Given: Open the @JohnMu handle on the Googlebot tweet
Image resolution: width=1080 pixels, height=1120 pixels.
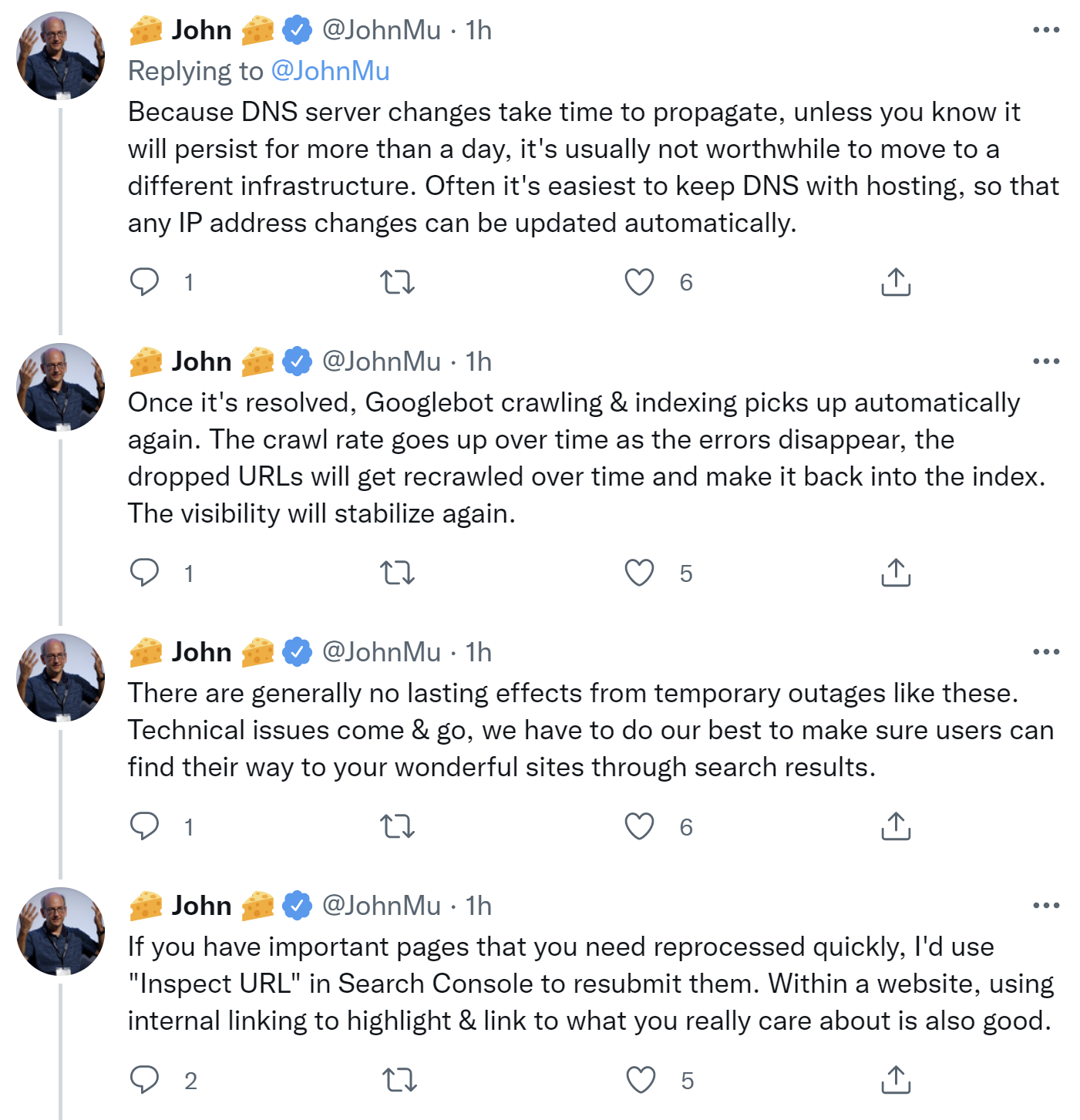Looking at the screenshot, I should pyautogui.click(x=382, y=361).
